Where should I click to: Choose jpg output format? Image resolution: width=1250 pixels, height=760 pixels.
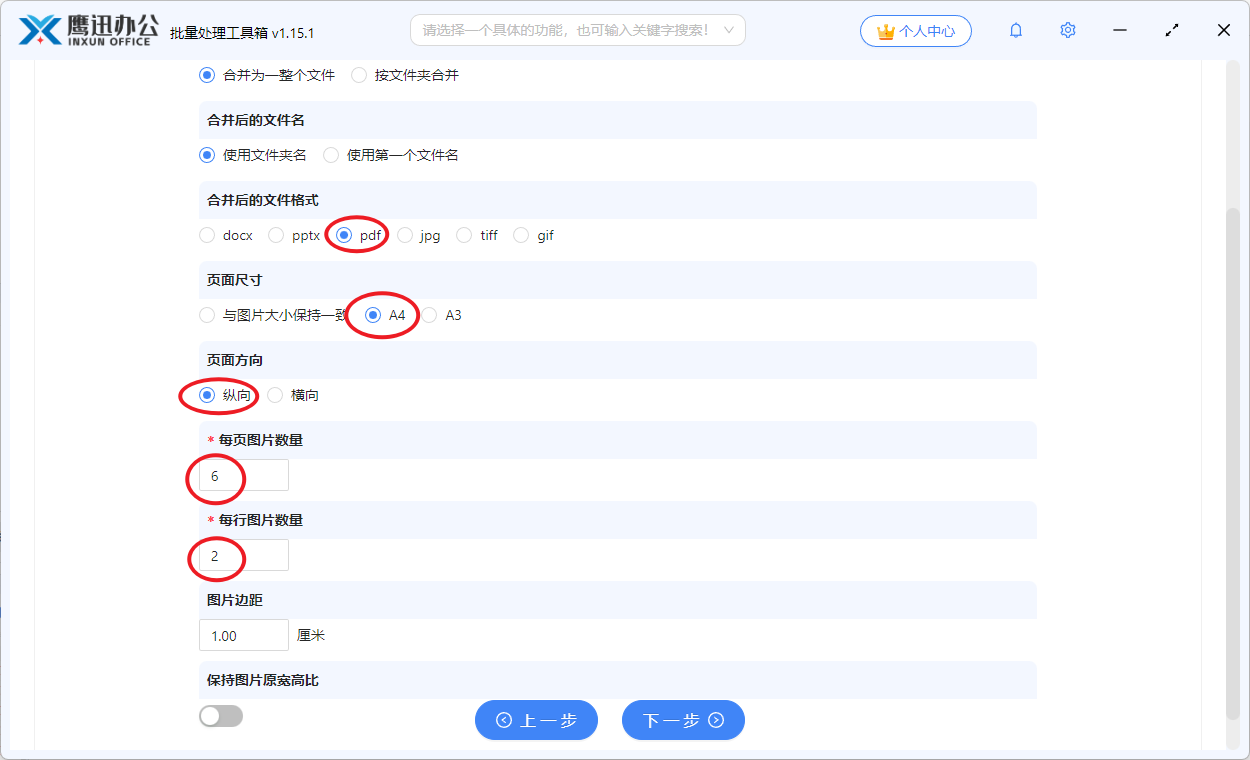pyautogui.click(x=419, y=235)
